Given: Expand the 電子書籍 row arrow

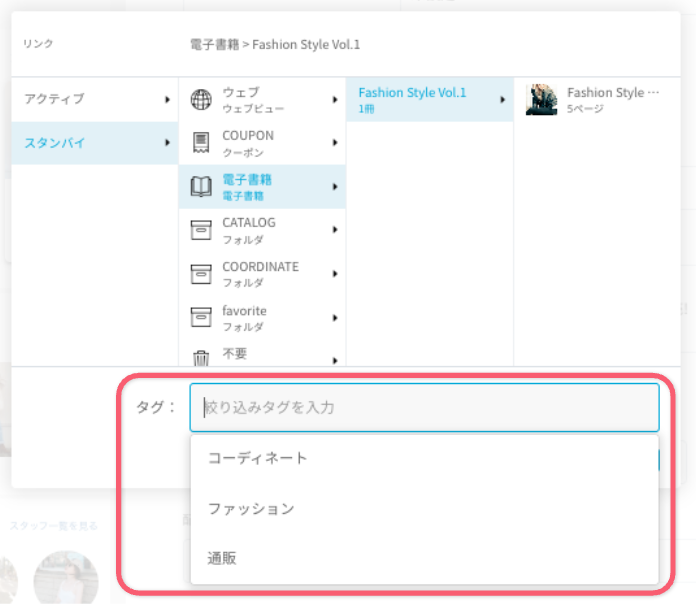Looking at the screenshot, I should [x=335, y=186].
